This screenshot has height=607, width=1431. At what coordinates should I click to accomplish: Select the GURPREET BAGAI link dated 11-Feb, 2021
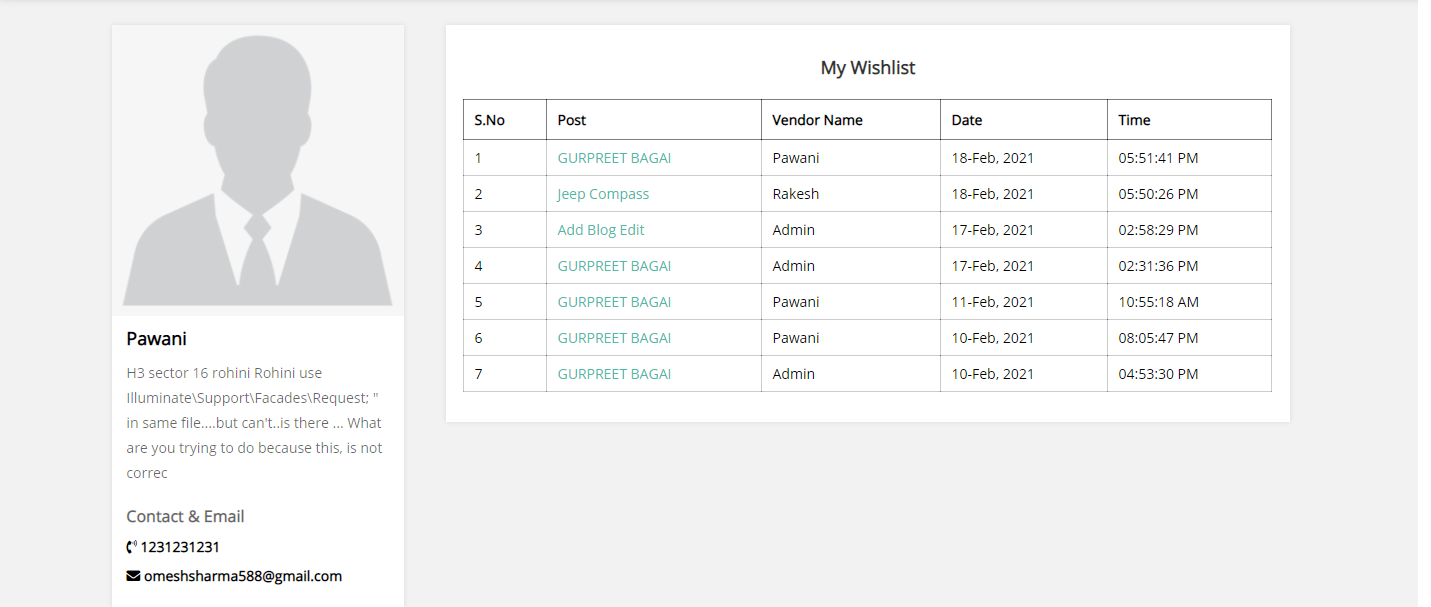click(x=614, y=302)
